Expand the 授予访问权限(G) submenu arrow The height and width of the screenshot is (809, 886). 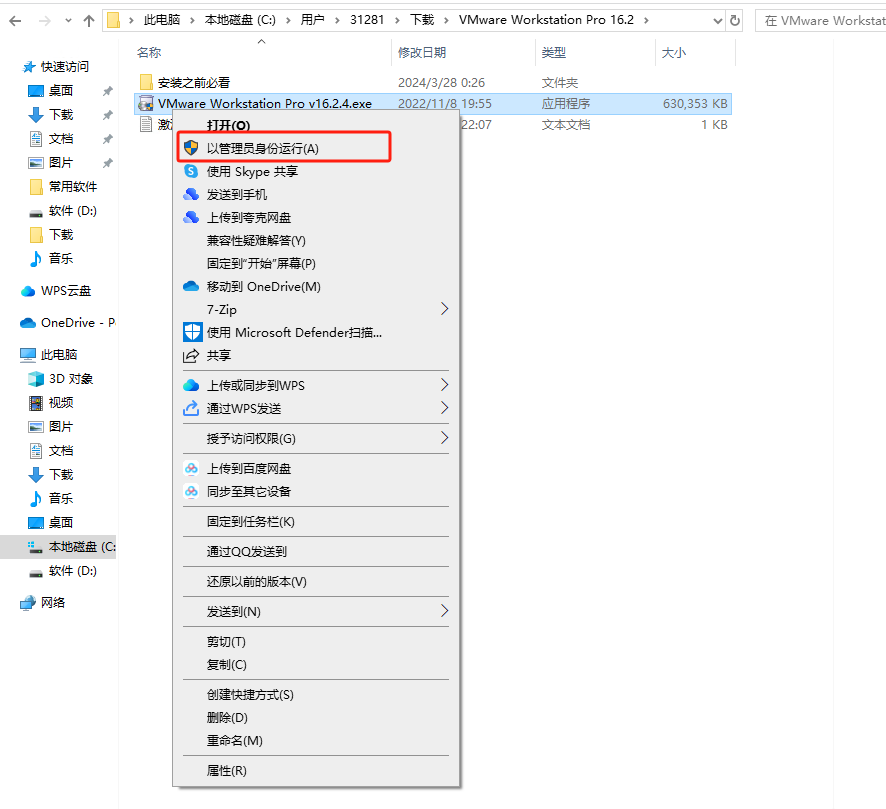point(444,438)
